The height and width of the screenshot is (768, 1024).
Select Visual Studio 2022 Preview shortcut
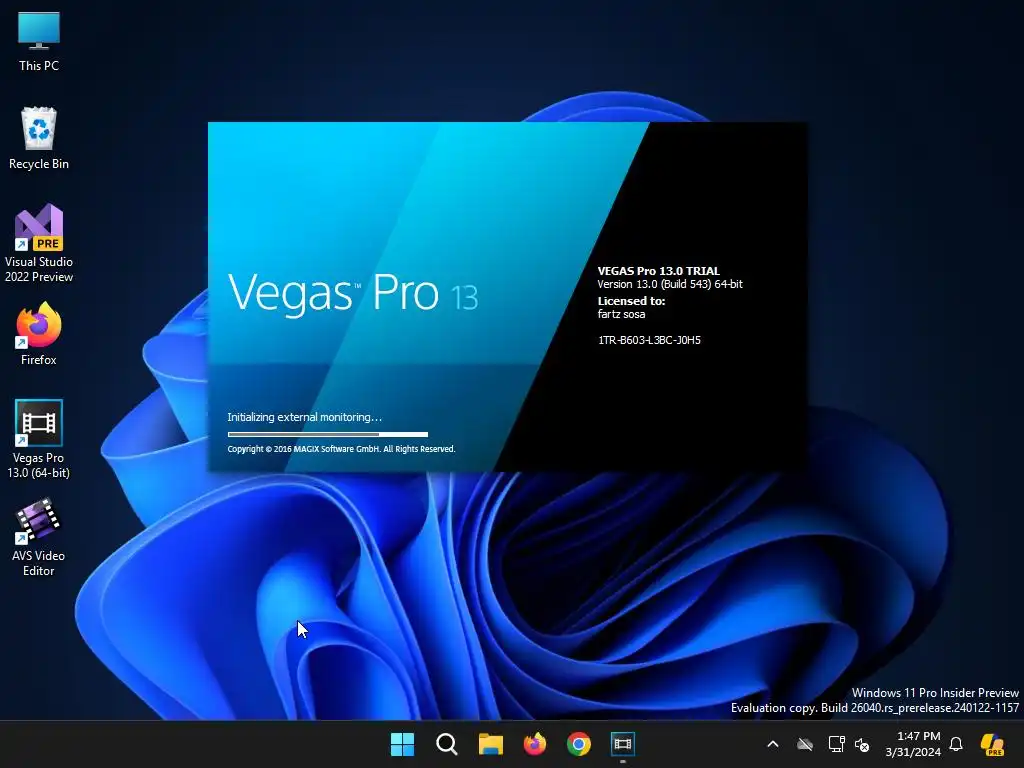(39, 243)
